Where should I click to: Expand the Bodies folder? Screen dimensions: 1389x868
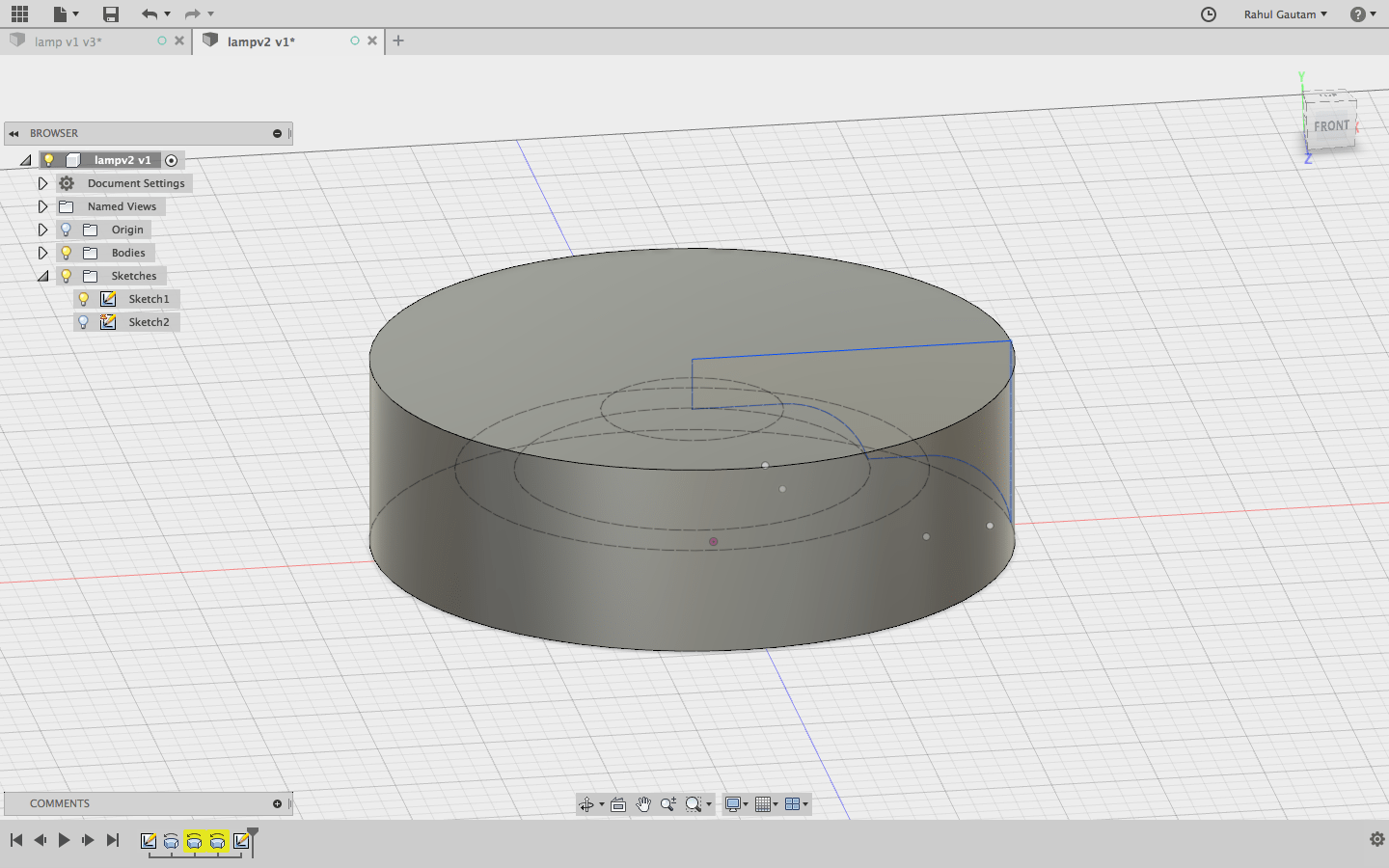[x=42, y=253]
